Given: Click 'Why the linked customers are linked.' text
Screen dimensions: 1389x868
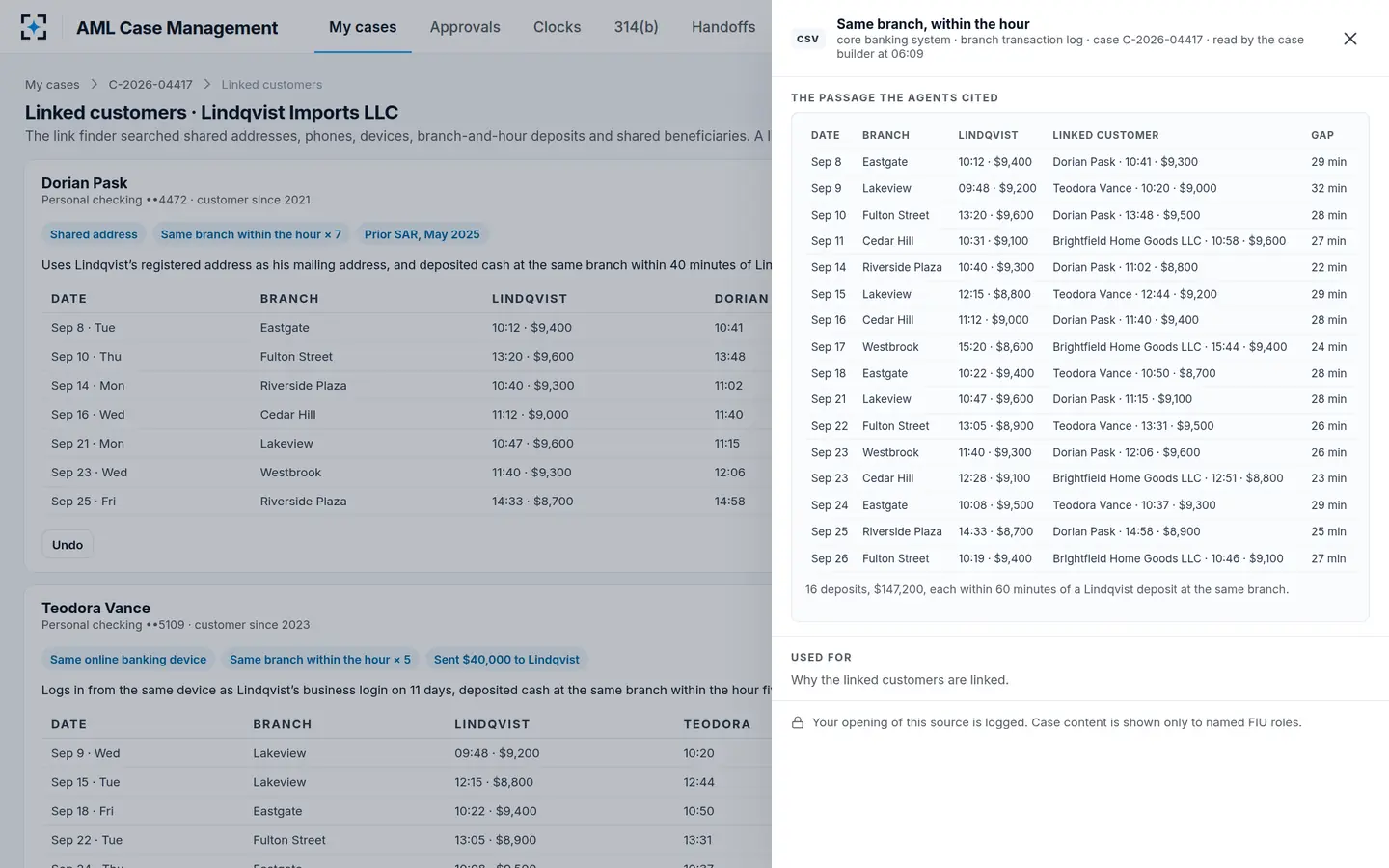Looking at the screenshot, I should coord(900,680).
